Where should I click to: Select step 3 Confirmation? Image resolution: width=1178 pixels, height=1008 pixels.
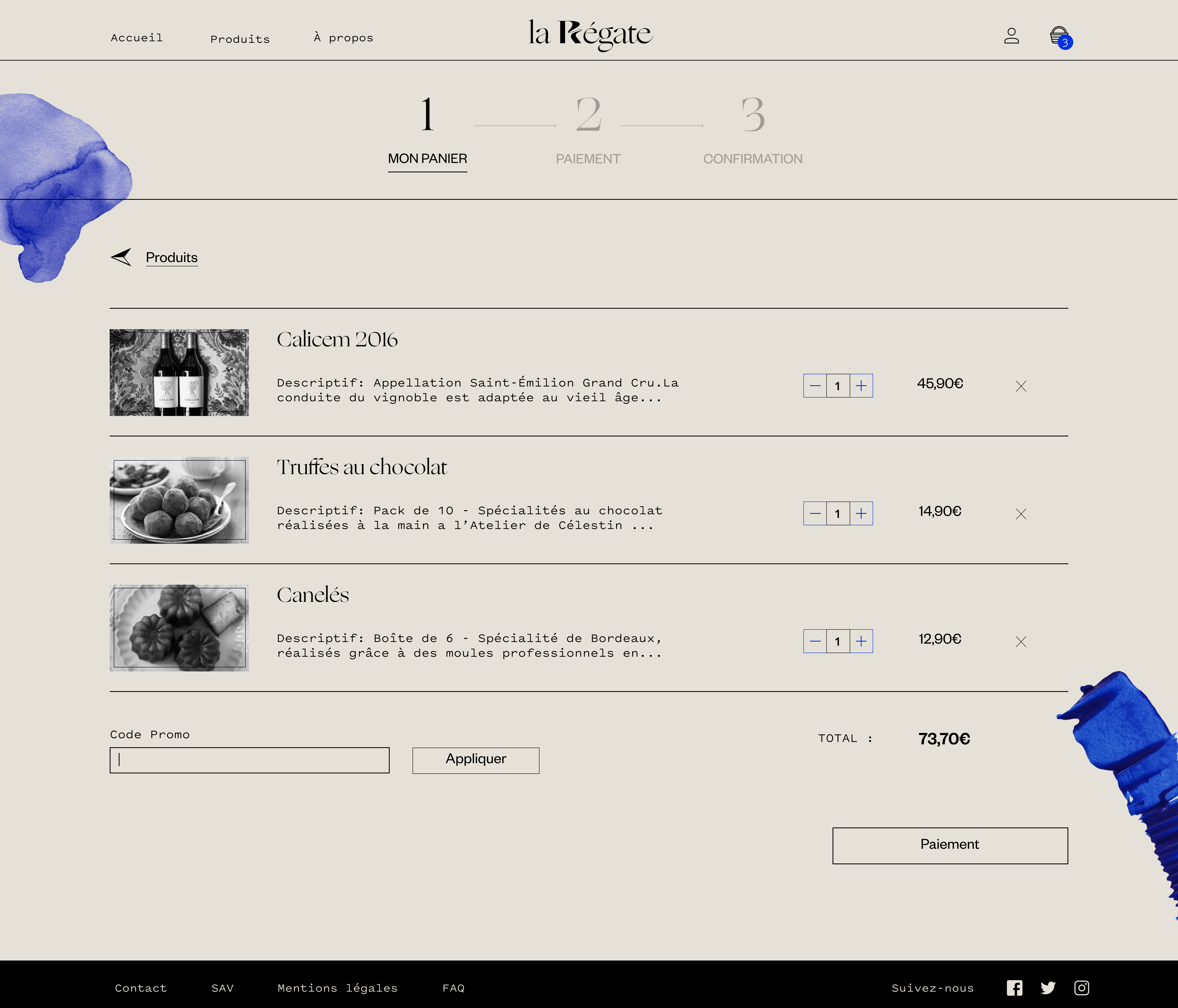(x=753, y=131)
